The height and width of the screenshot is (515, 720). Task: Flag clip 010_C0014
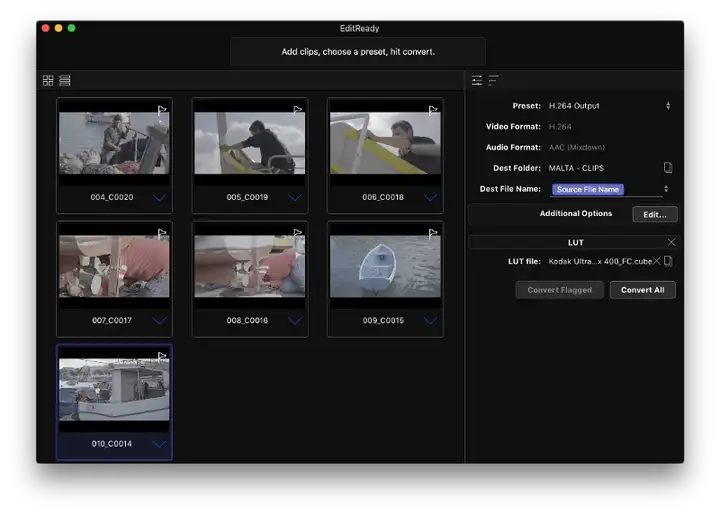(162, 357)
